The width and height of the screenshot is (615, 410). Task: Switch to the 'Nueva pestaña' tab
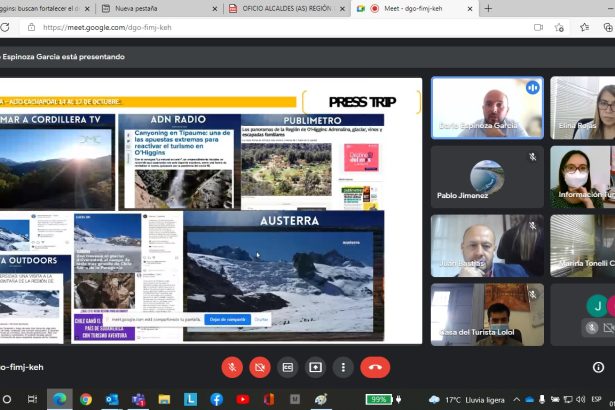tap(158, 8)
